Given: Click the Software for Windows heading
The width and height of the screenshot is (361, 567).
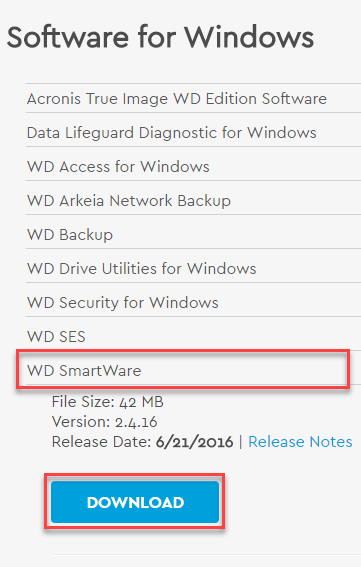Looking at the screenshot, I should click(x=160, y=37).
